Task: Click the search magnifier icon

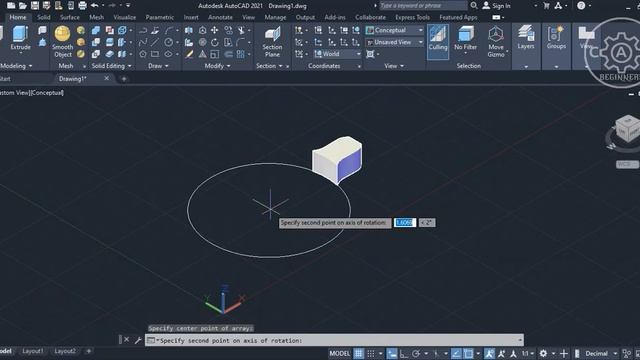Action: [474, 5]
